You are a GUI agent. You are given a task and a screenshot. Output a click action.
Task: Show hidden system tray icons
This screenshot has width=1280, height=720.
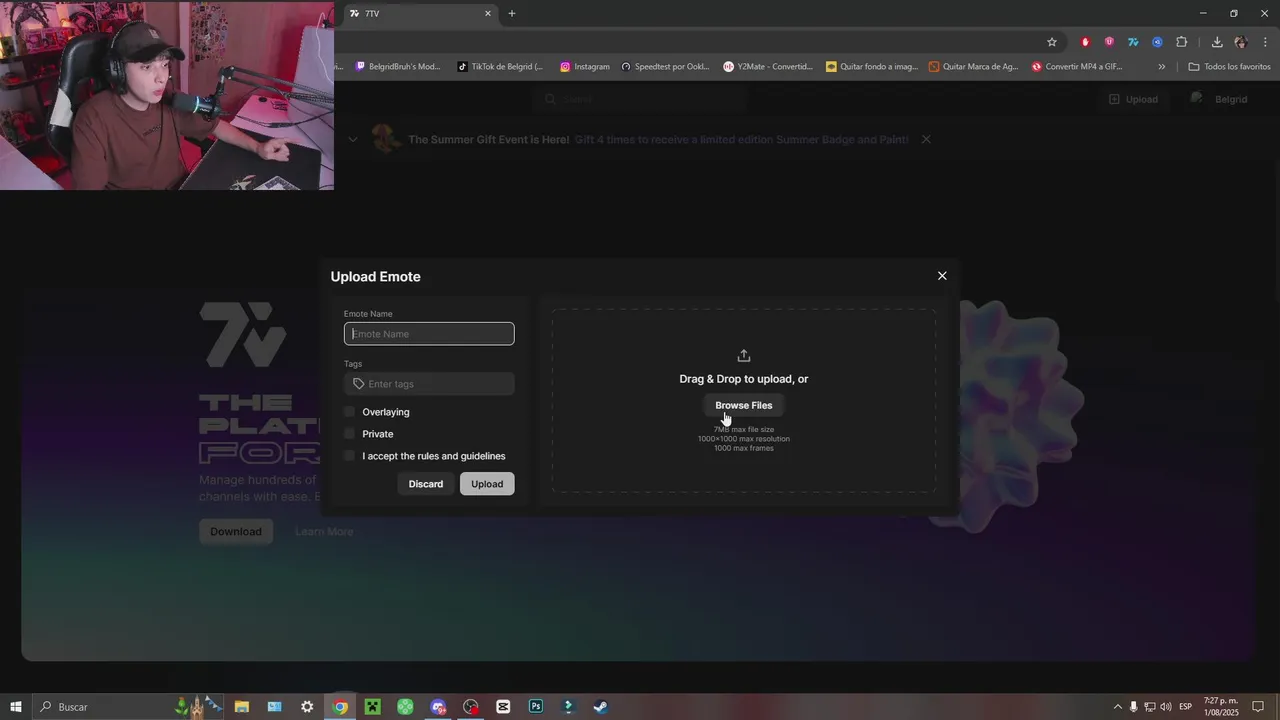tap(1118, 707)
